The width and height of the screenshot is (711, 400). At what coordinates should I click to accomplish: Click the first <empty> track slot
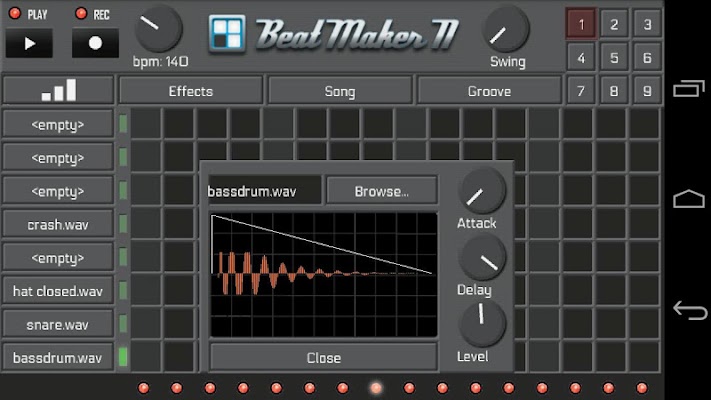[x=58, y=124]
